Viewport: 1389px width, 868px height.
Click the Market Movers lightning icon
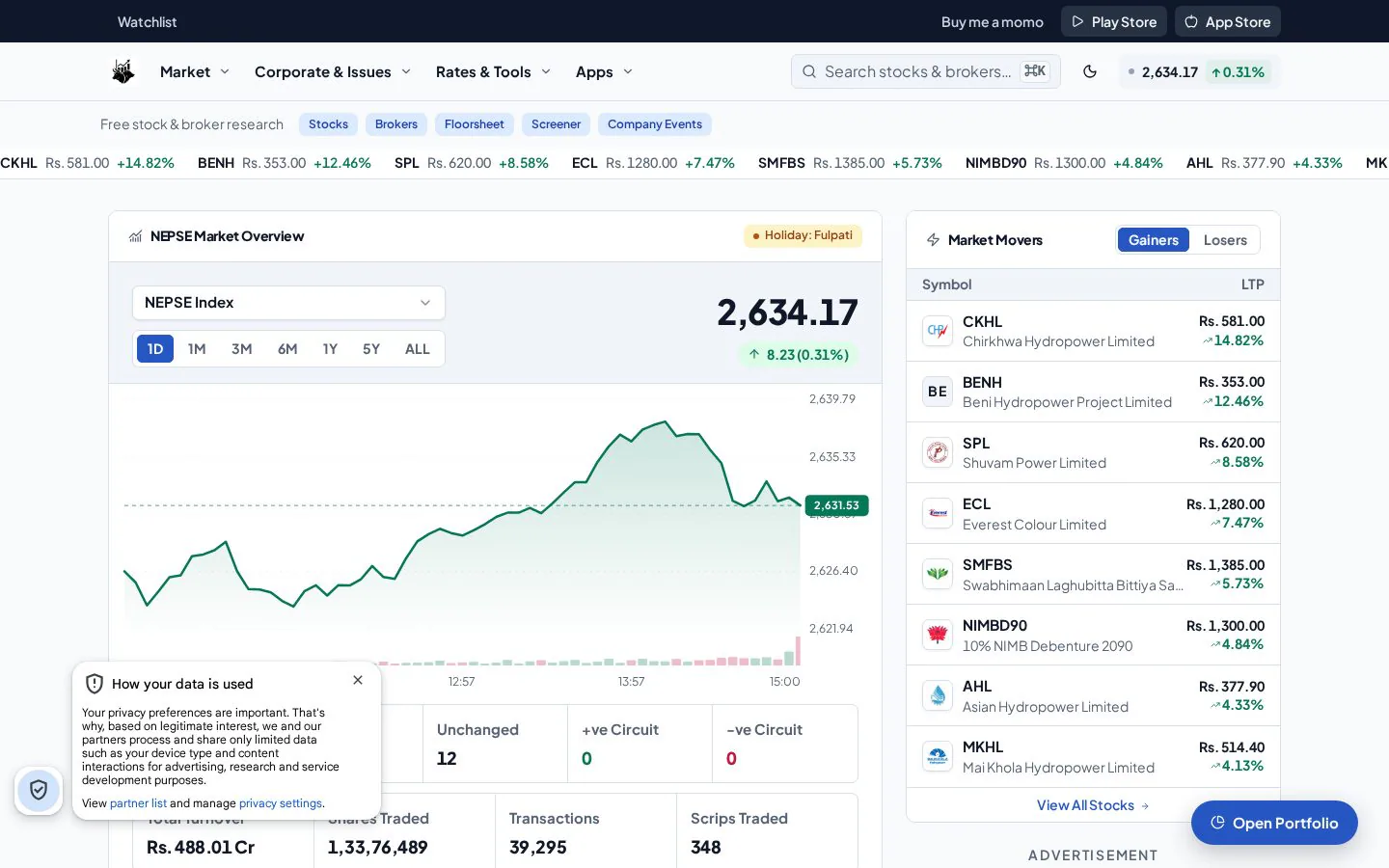(x=933, y=240)
